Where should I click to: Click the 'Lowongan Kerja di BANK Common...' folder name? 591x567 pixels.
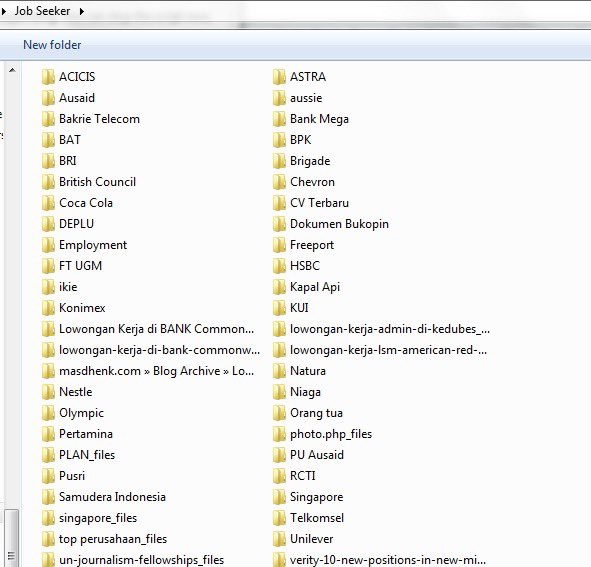[156, 329]
